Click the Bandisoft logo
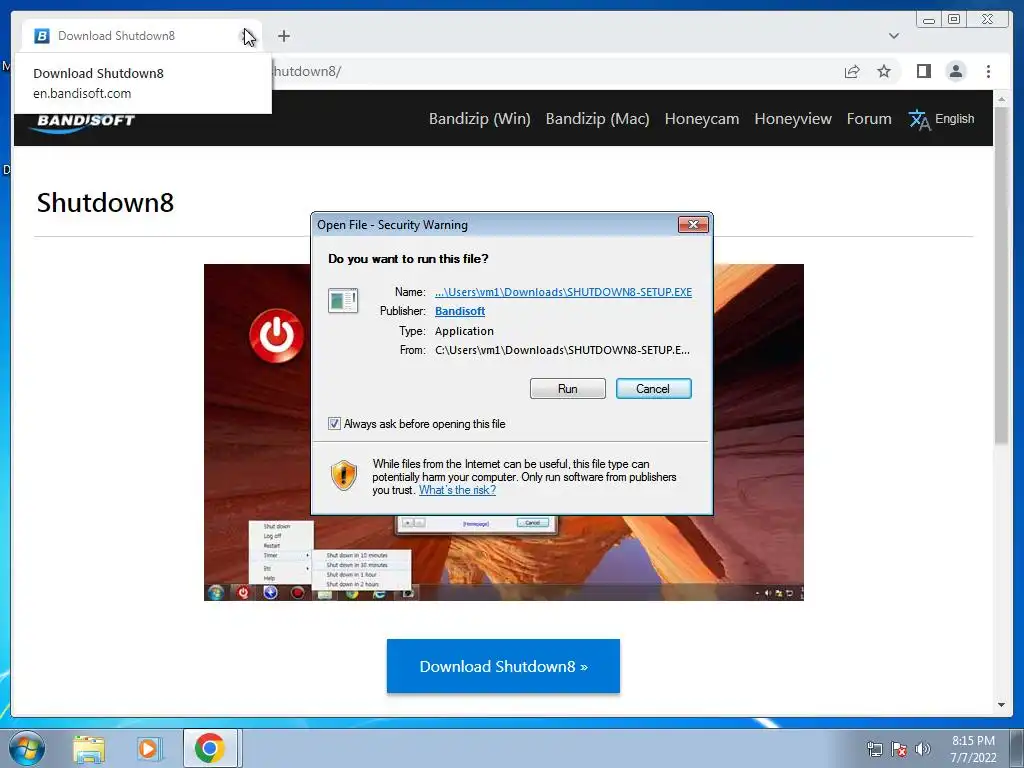 [x=82, y=122]
